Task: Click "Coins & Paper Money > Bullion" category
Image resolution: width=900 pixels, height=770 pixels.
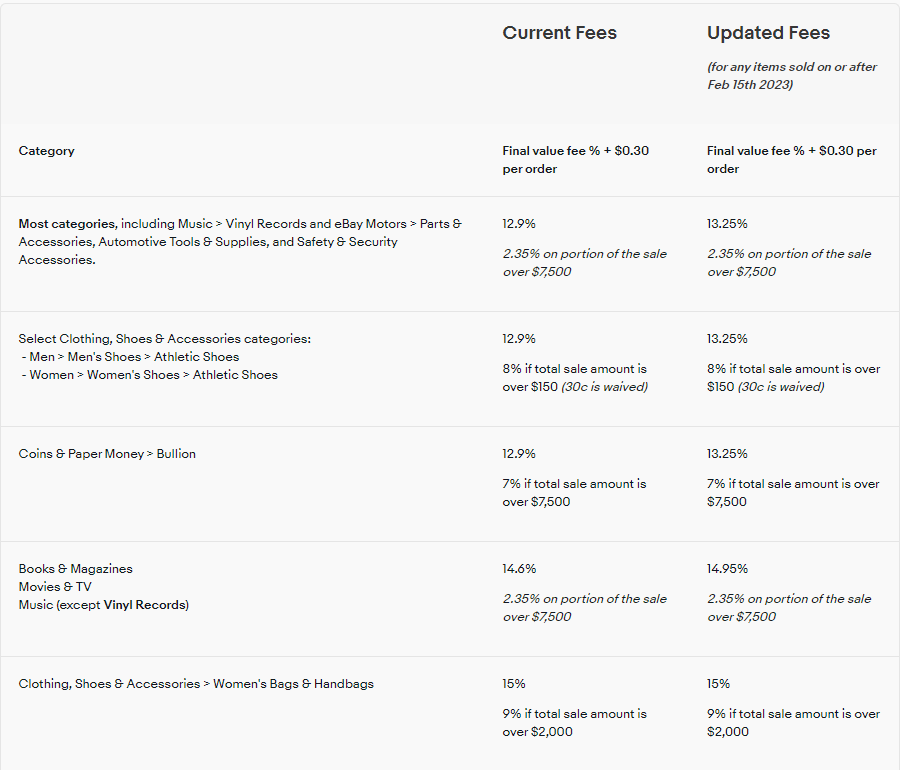Action: click(107, 454)
